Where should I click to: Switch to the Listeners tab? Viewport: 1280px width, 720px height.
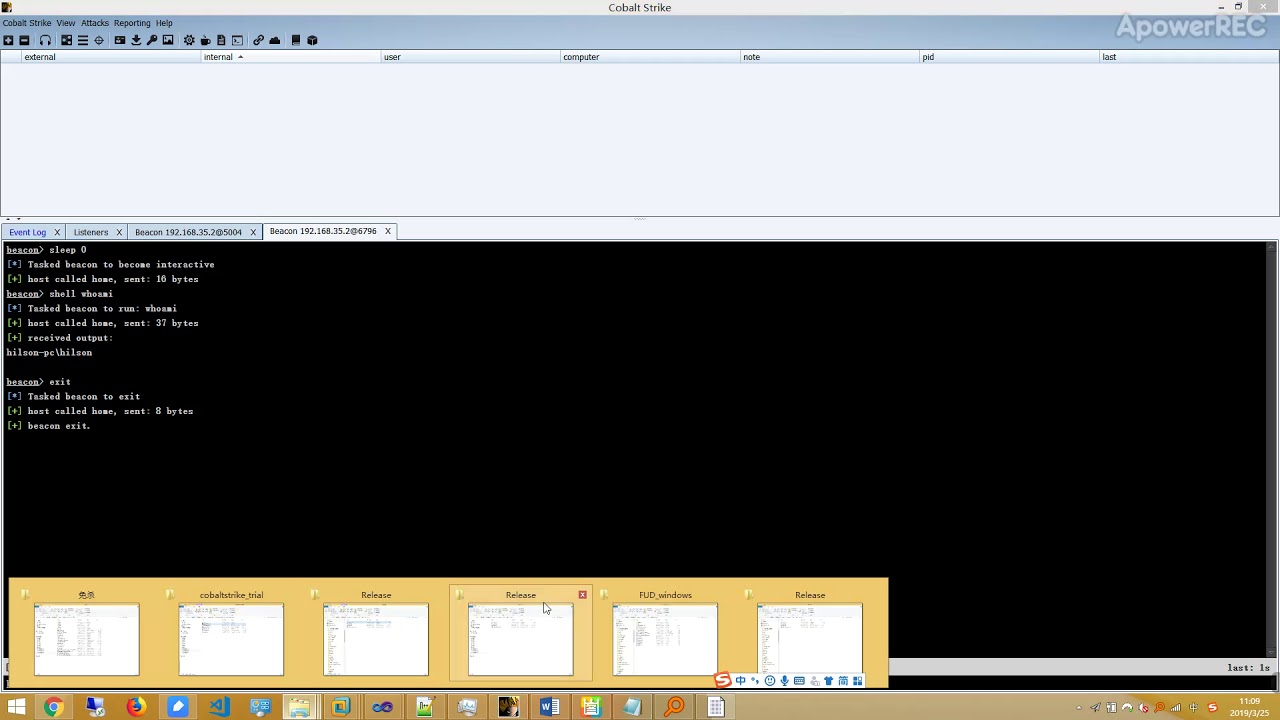click(x=91, y=232)
